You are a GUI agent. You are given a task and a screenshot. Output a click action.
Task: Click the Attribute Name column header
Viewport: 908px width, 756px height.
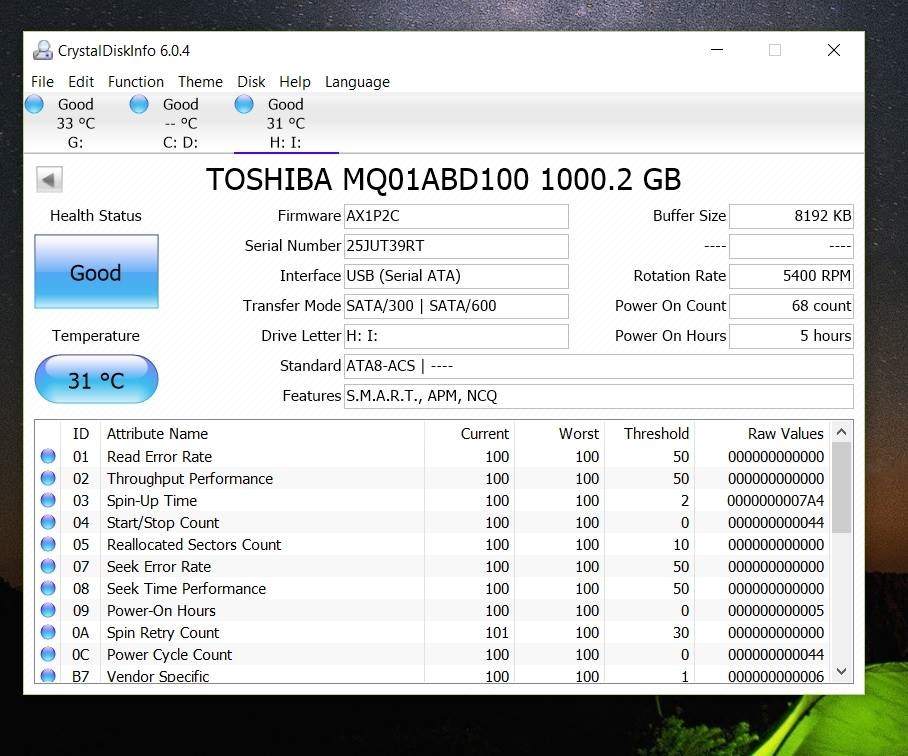[262, 434]
